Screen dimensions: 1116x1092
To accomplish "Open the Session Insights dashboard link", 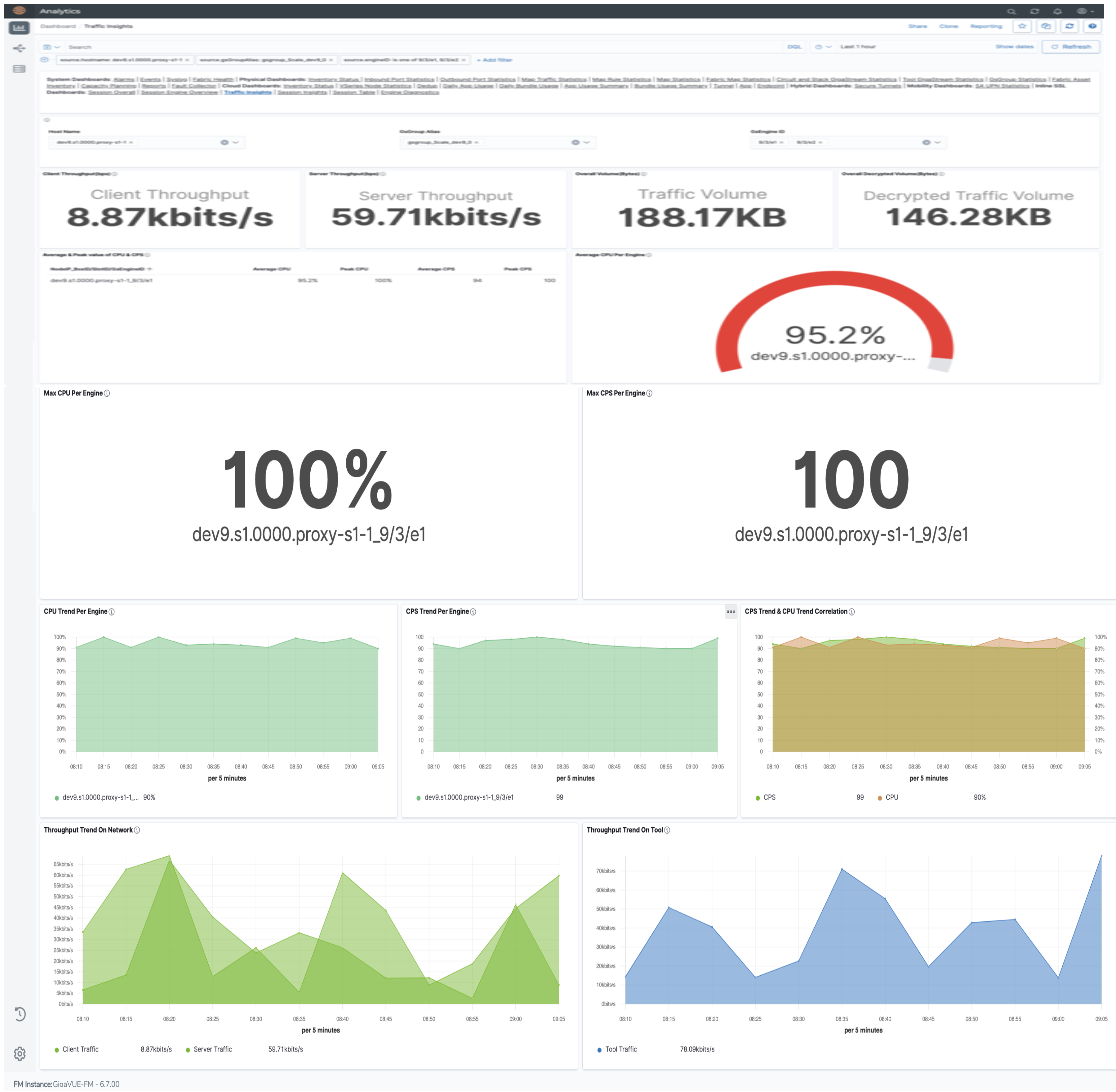I will (x=302, y=92).
